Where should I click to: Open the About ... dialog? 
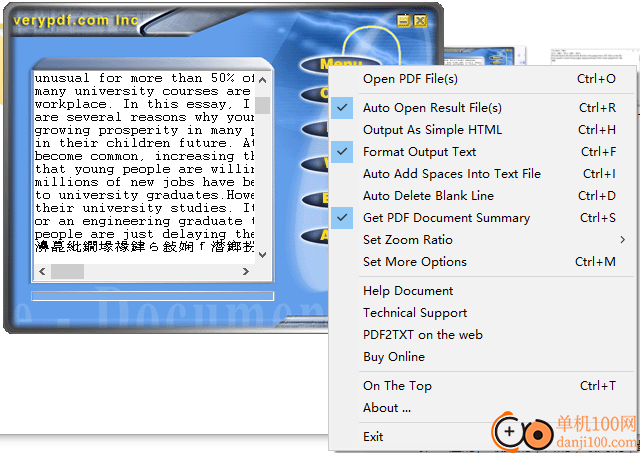pyautogui.click(x=482, y=408)
